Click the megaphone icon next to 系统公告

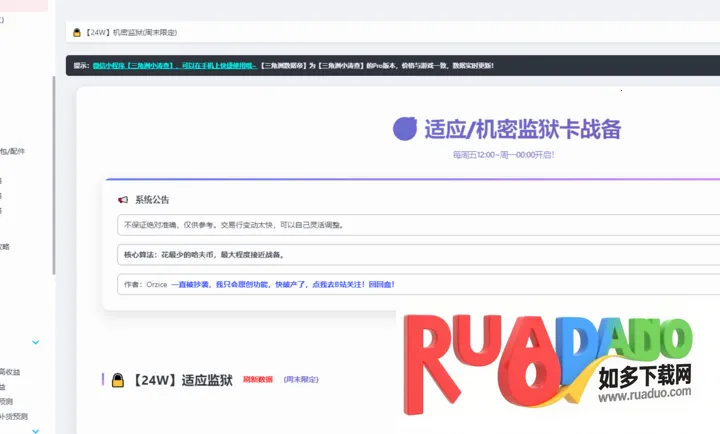pos(123,200)
